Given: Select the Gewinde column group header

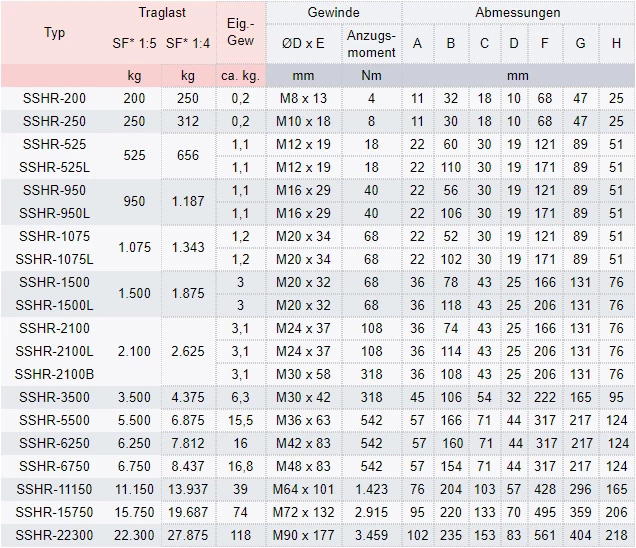Looking at the screenshot, I should [x=335, y=13].
